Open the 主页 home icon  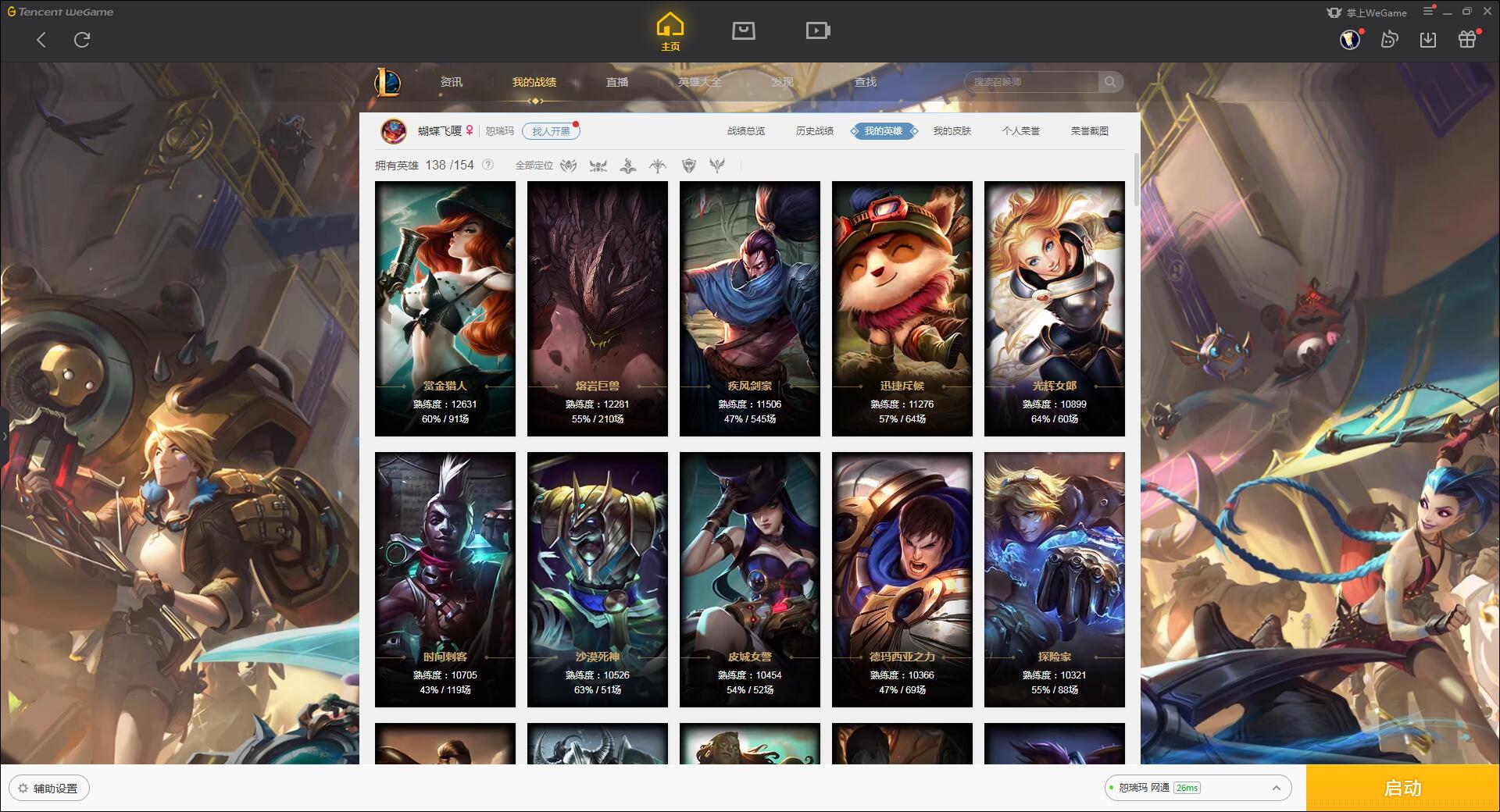point(670,32)
